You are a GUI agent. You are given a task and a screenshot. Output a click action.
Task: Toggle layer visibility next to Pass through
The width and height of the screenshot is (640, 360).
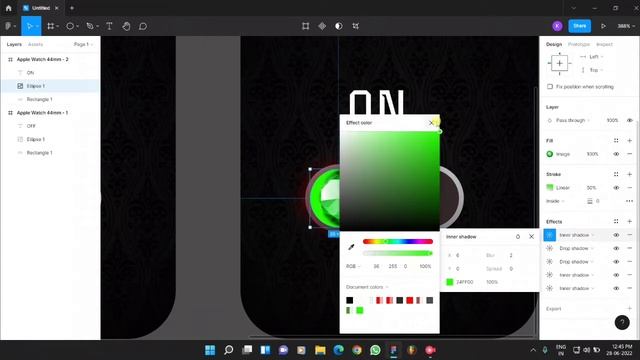[629, 120]
